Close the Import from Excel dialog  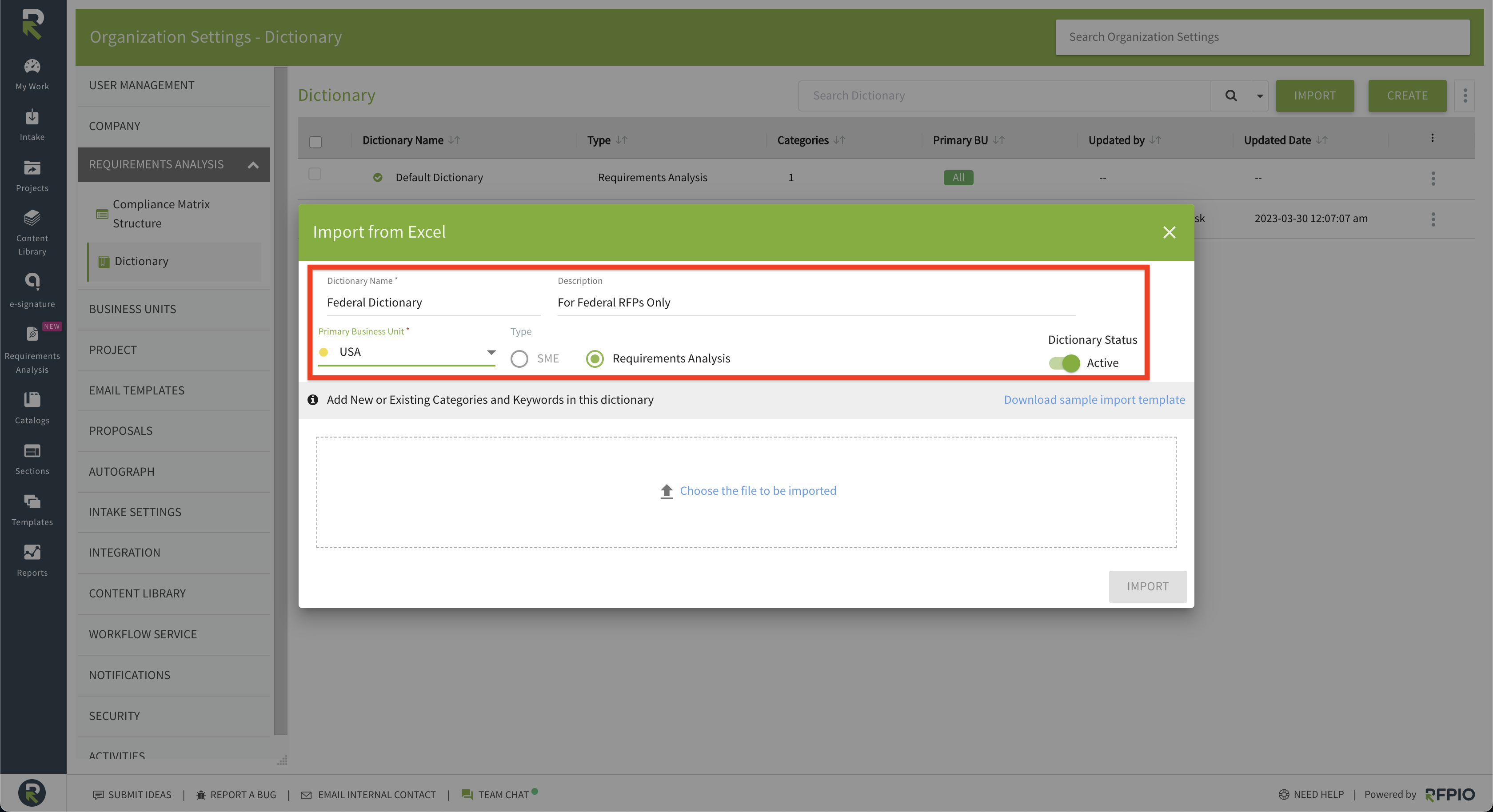1169,232
